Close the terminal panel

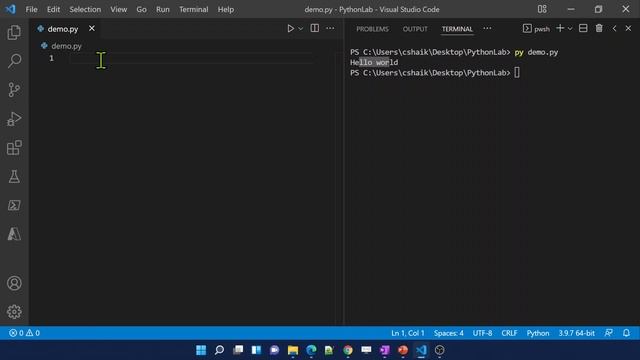pos(629,28)
